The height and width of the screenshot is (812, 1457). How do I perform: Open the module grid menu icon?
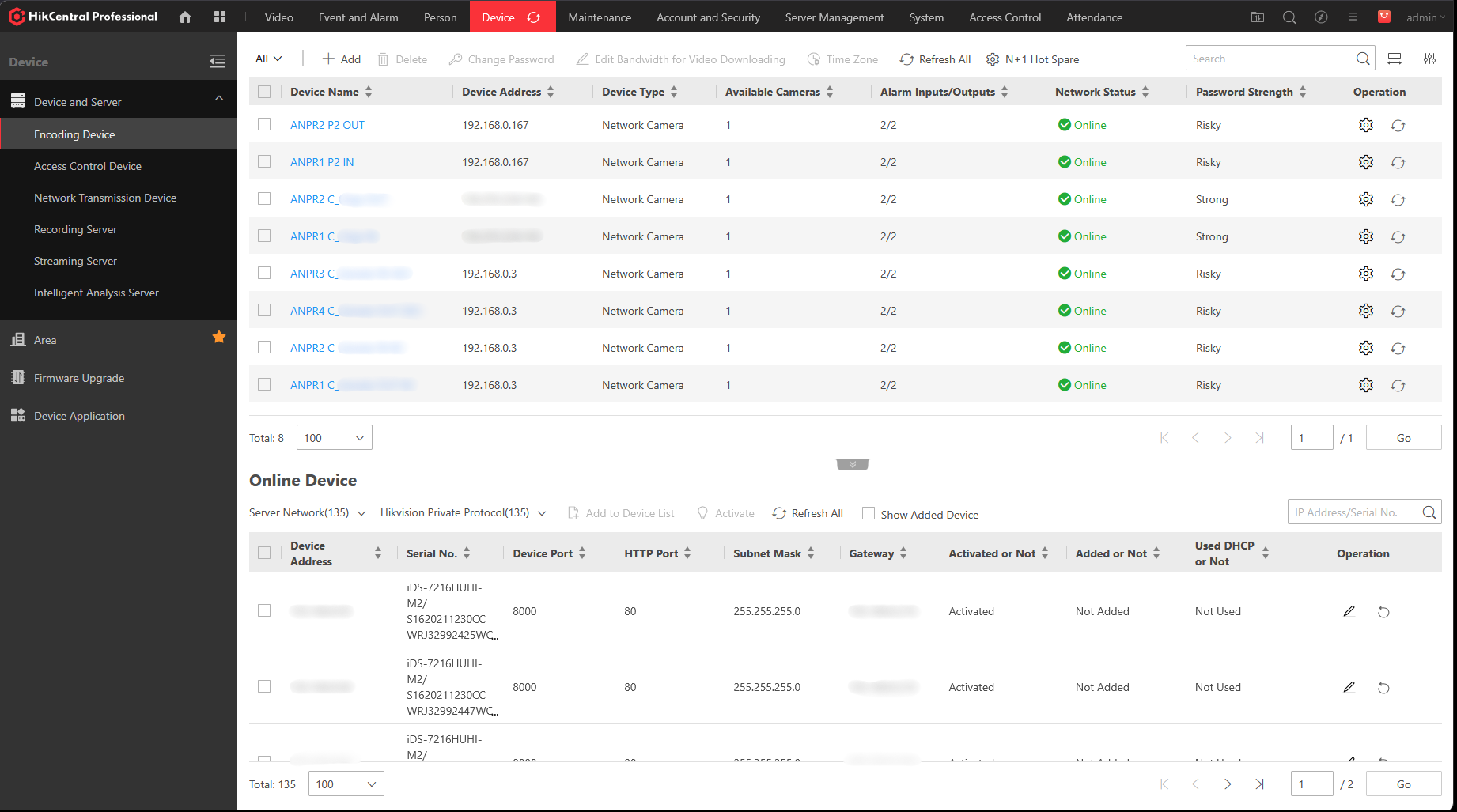pos(220,17)
